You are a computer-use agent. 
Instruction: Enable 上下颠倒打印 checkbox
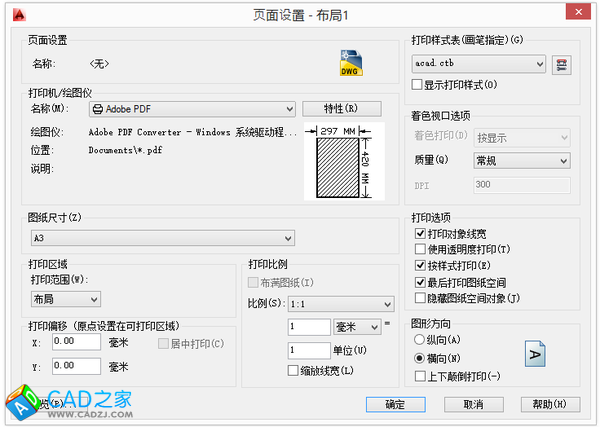[420, 376]
